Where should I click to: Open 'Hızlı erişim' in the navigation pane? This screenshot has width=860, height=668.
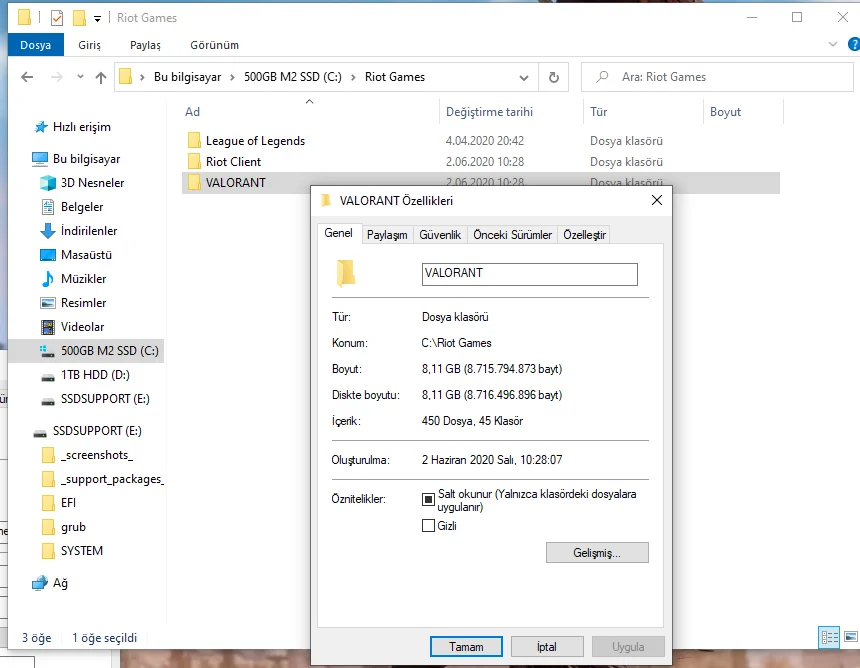82,127
